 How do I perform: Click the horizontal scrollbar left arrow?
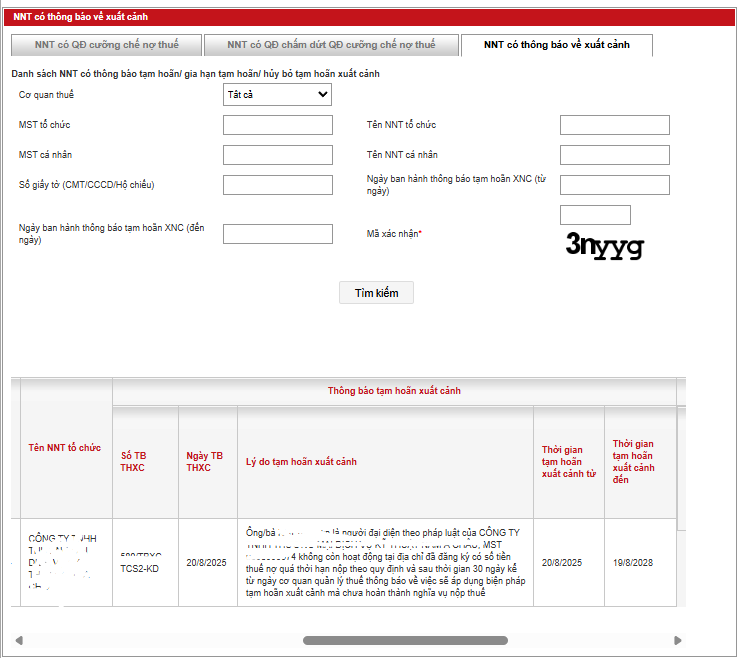[19, 640]
